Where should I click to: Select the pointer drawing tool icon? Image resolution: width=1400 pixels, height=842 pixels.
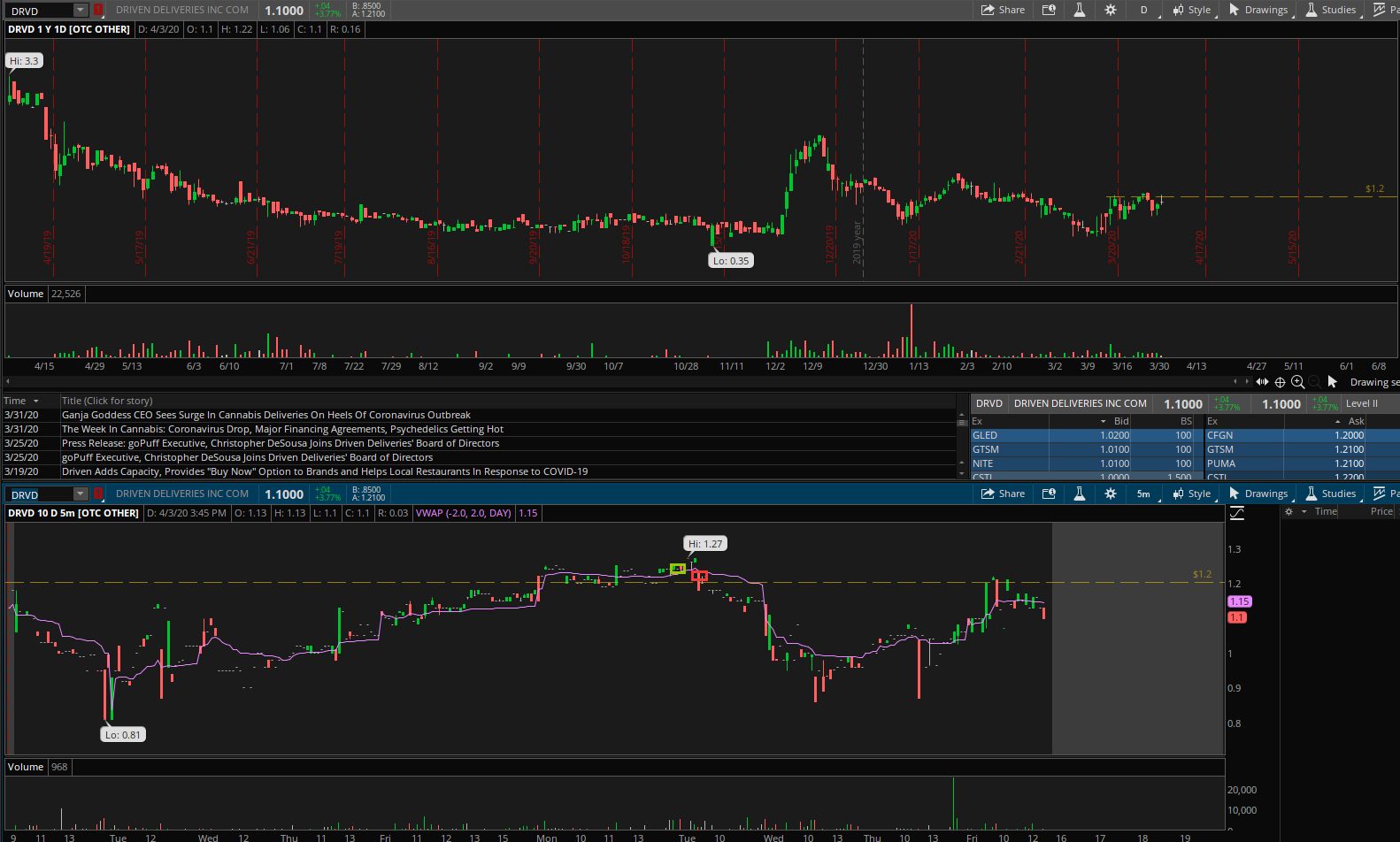1332,382
